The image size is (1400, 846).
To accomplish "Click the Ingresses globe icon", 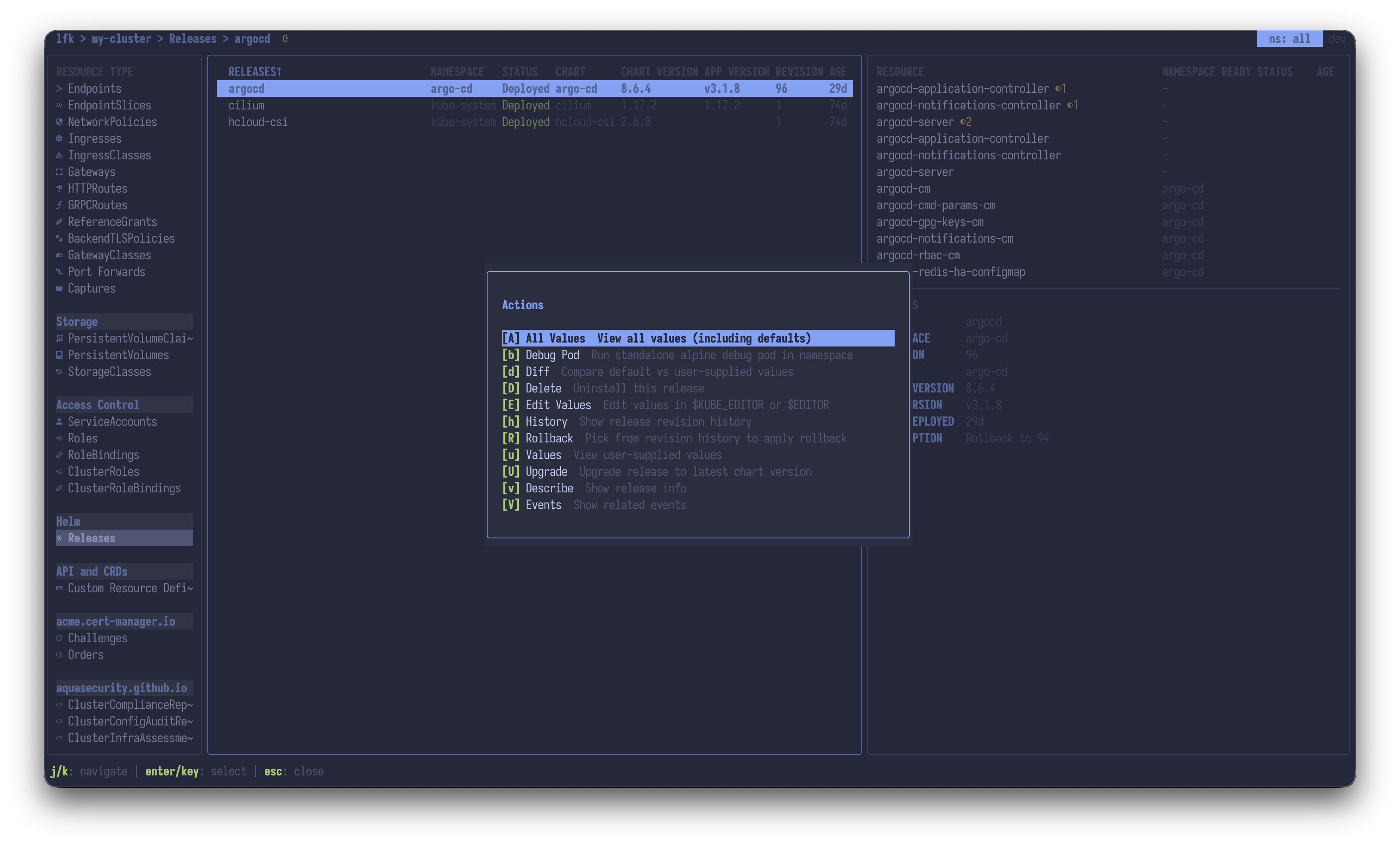I will pos(59,139).
